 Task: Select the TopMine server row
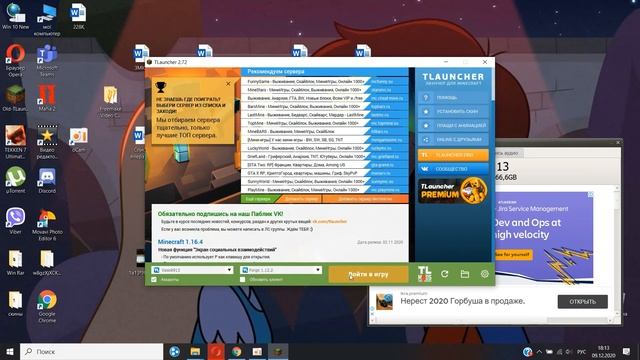(x=324, y=123)
